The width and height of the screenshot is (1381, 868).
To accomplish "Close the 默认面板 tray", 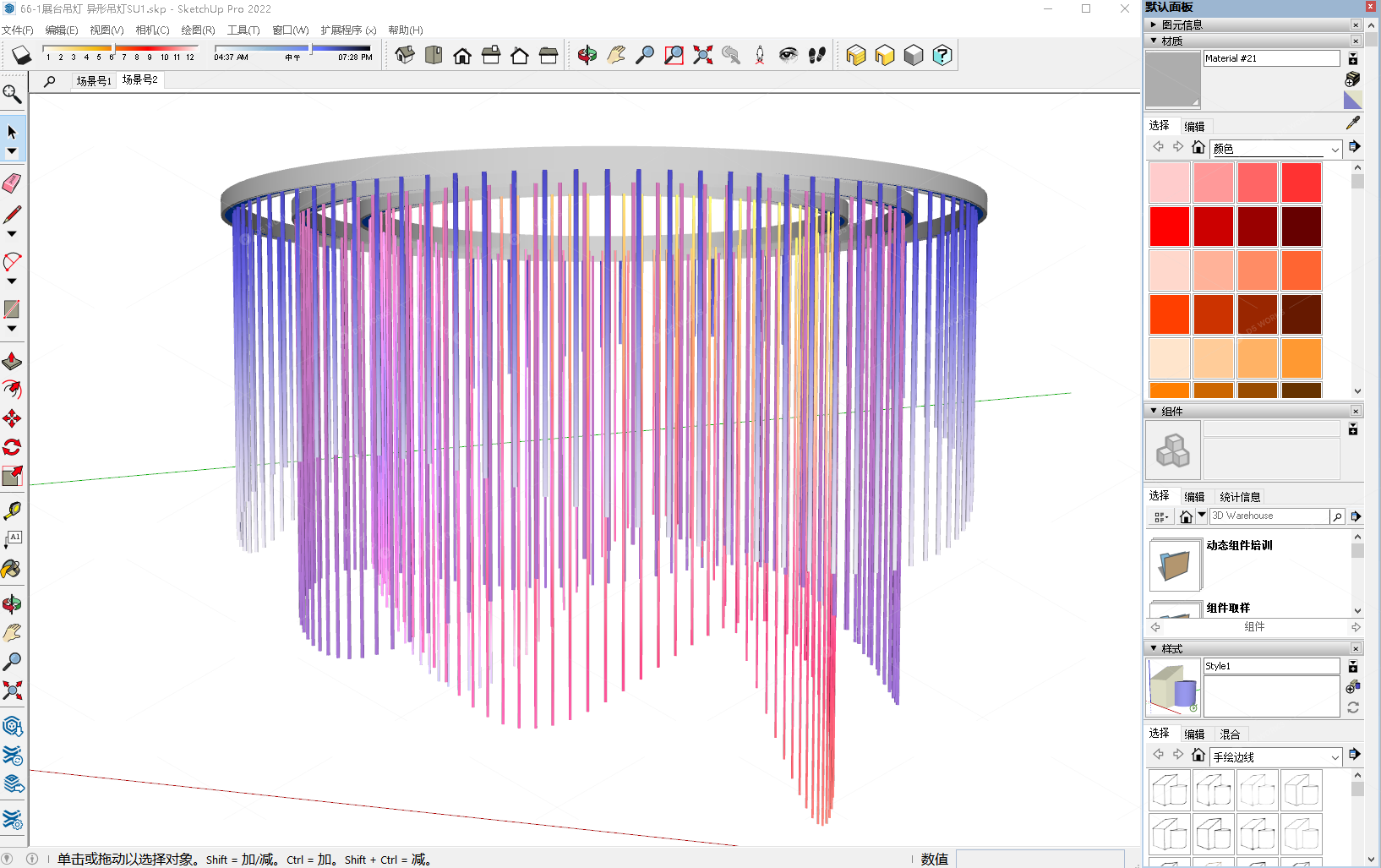I will [x=1370, y=7].
